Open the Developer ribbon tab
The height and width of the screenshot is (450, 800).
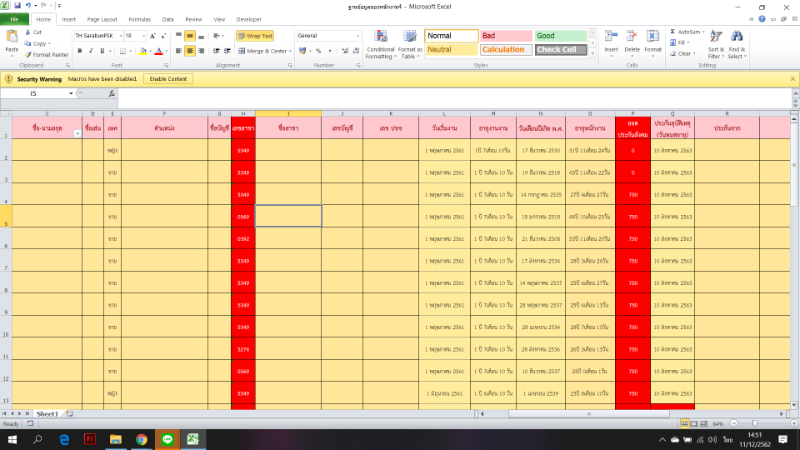(249, 19)
